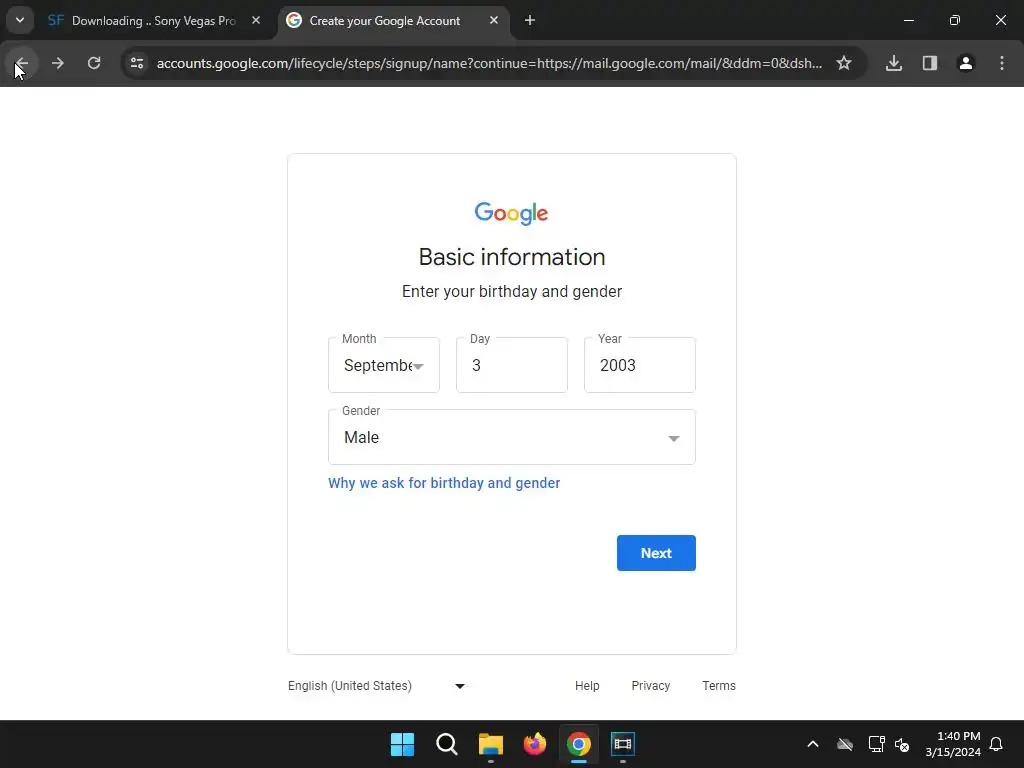The height and width of the screenshot is (768, 1024).
Task: Open the Chrome side panel
Action: [930, 63]
